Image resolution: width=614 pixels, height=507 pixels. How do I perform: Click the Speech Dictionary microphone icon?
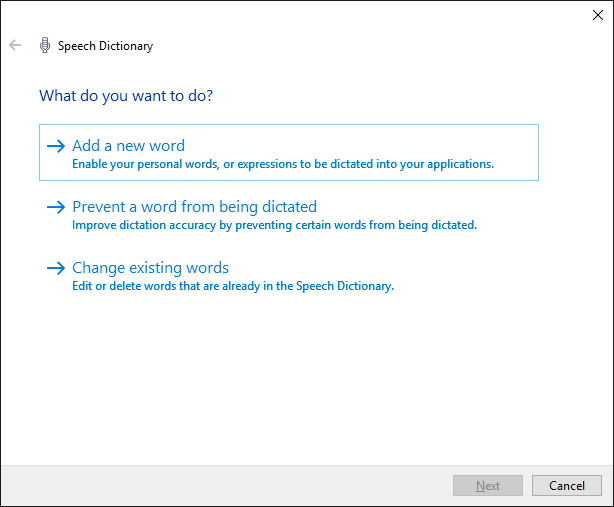[x=45, y=45]
